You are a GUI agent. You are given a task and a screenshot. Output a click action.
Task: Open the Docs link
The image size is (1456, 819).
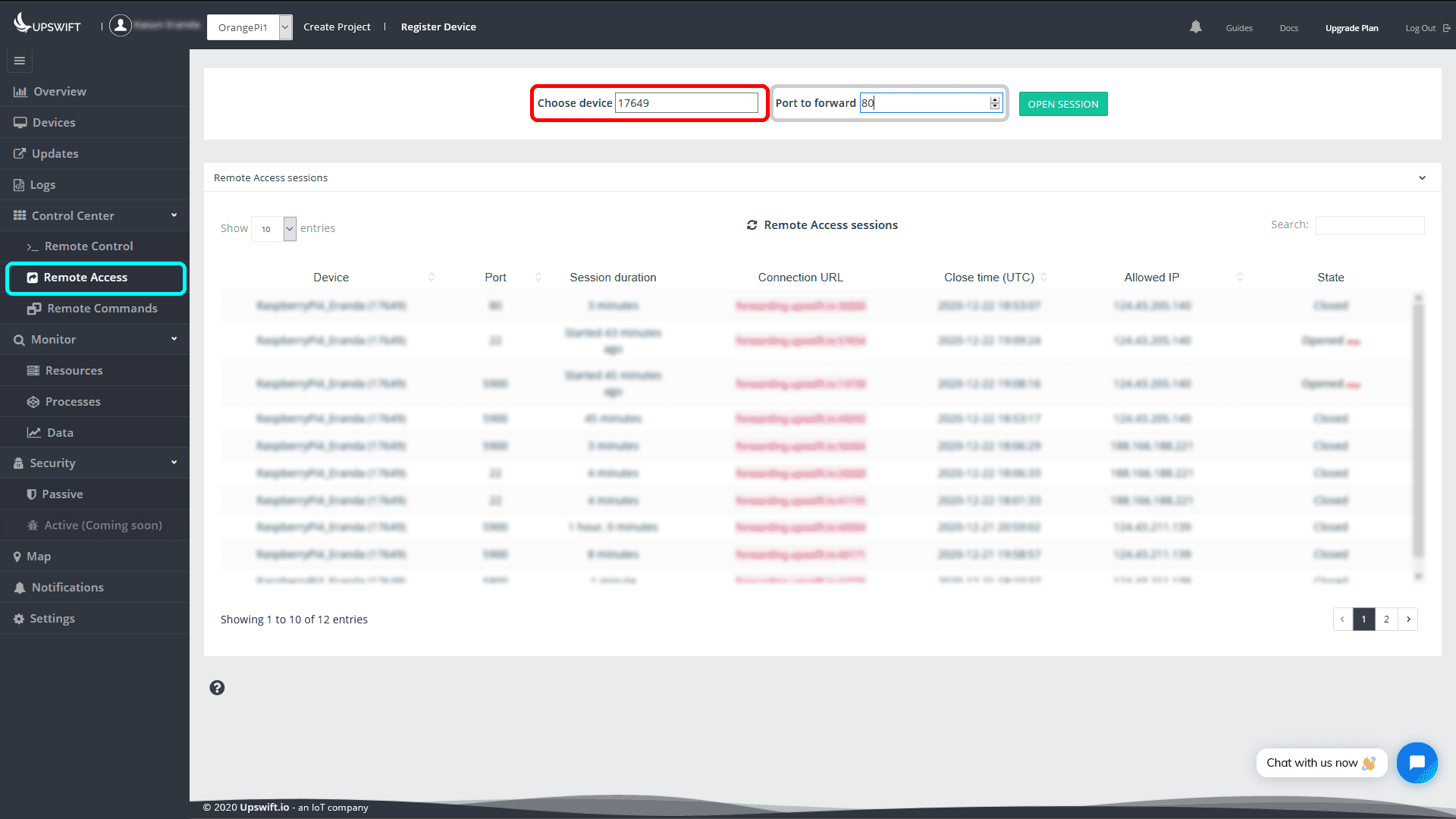coord(1288,28)
